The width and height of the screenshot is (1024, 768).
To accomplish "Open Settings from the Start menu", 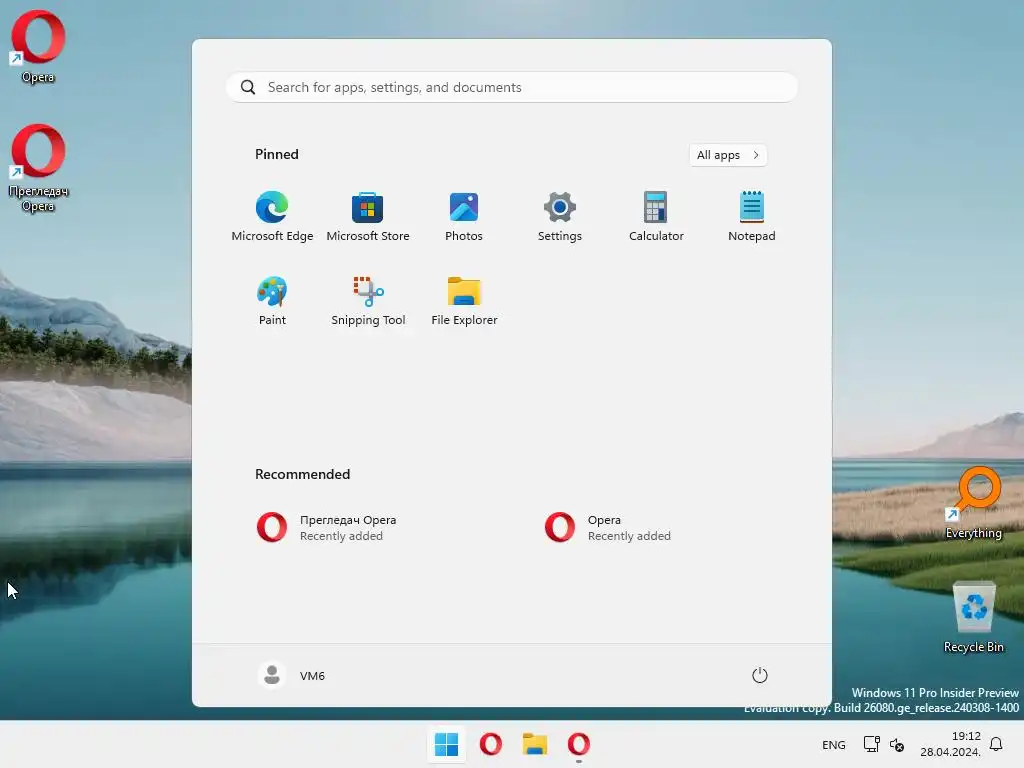I will click(x=560, y=217).
